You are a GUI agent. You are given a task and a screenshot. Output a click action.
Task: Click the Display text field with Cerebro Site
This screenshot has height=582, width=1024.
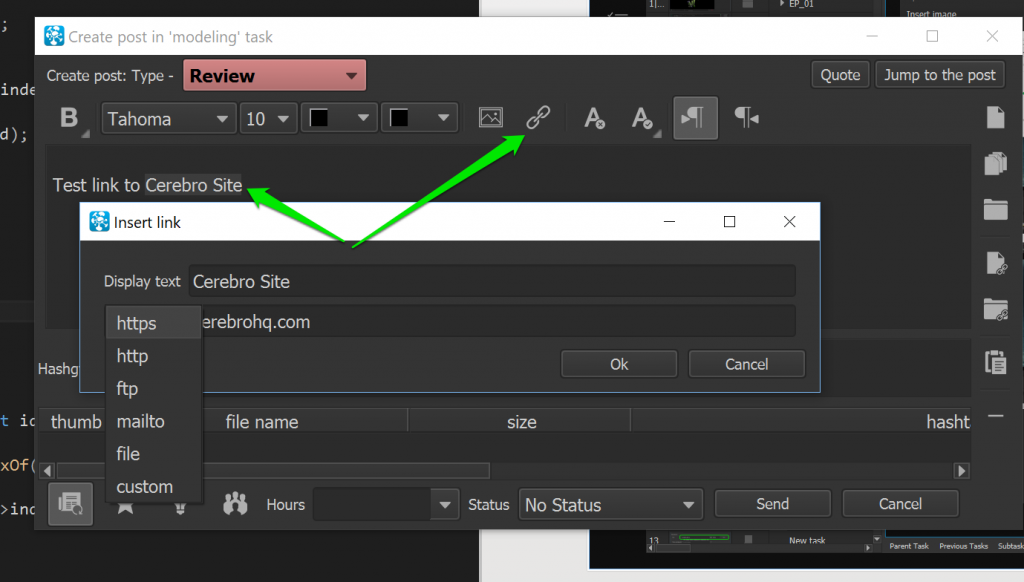(492, 282)
